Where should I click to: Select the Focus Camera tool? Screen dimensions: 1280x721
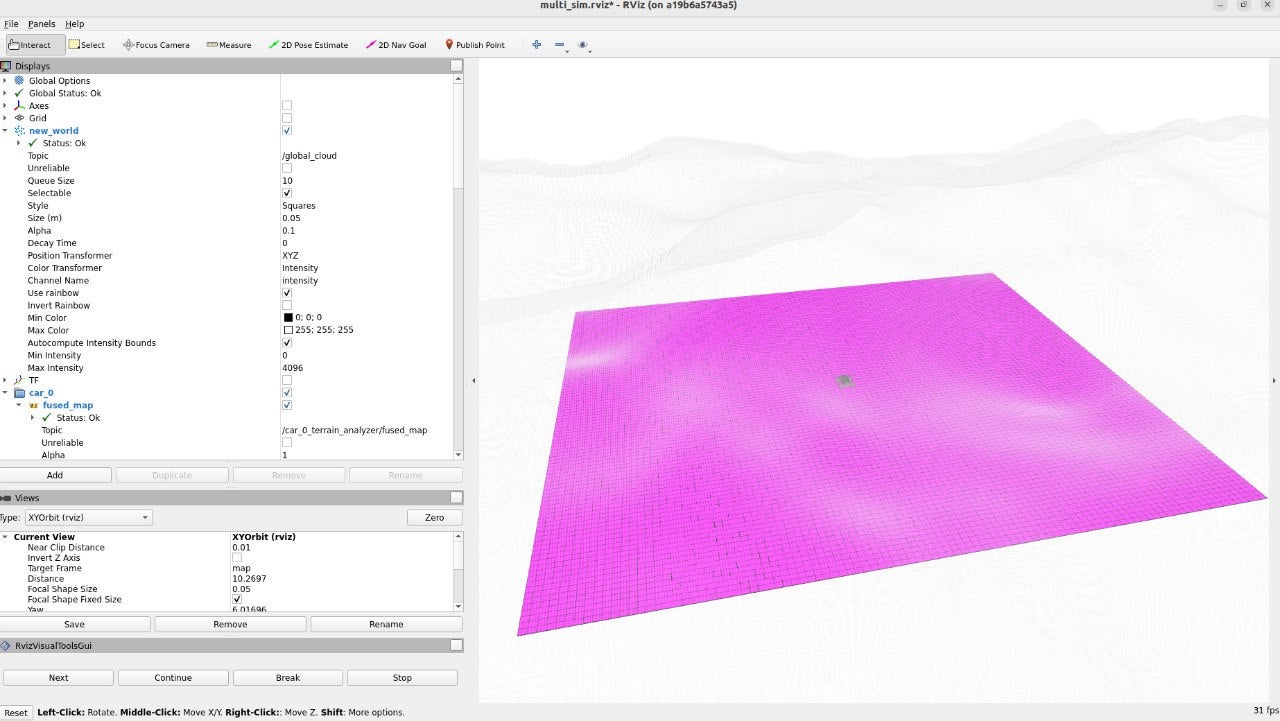156,45
